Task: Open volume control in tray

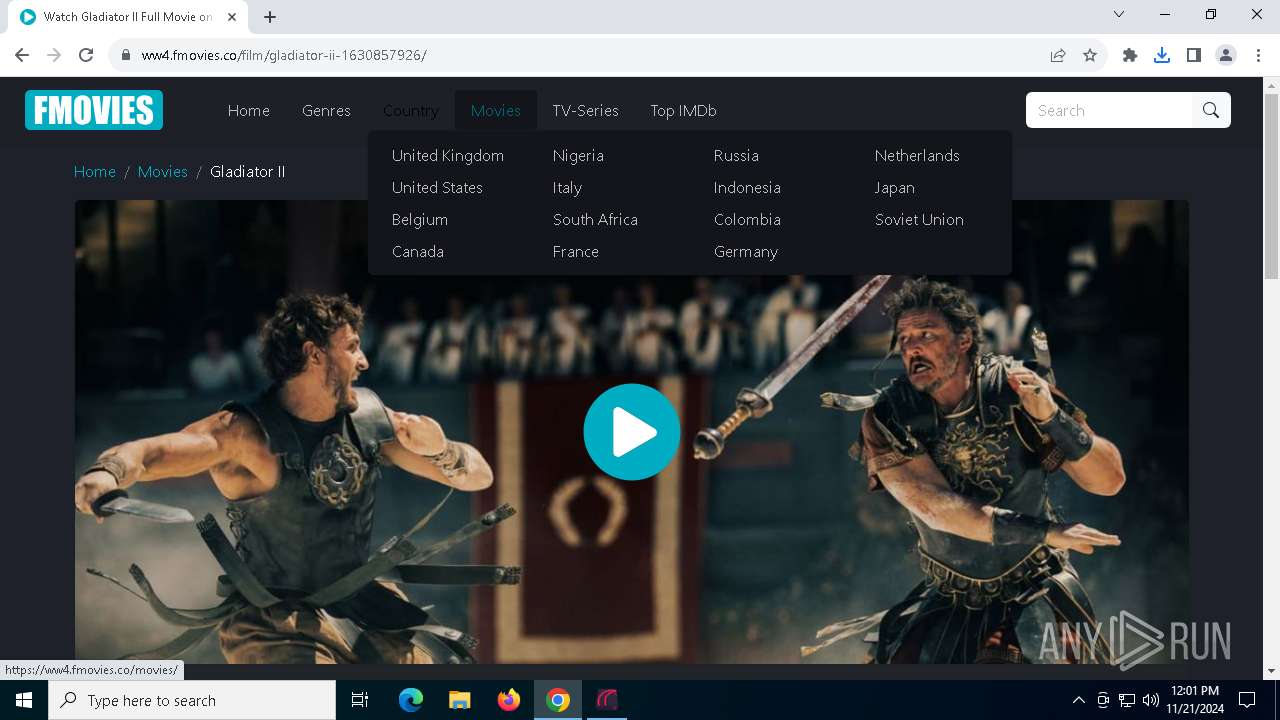Action: [1151, 700]
